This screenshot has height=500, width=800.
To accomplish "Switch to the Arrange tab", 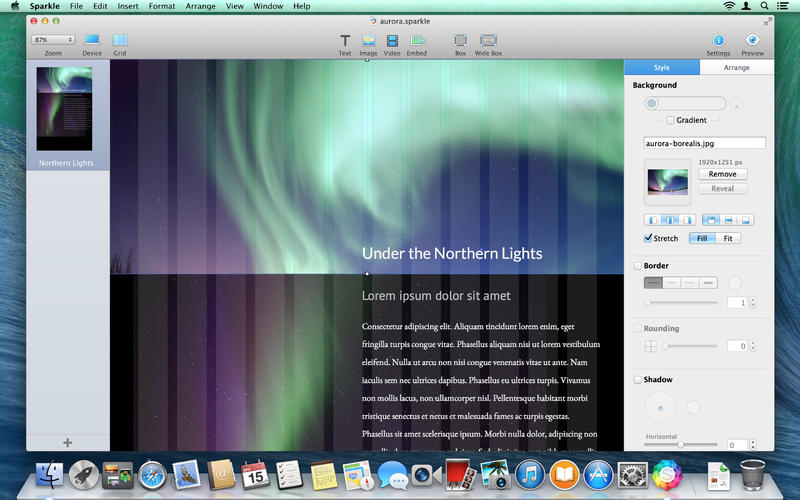I will pos(736,68).
